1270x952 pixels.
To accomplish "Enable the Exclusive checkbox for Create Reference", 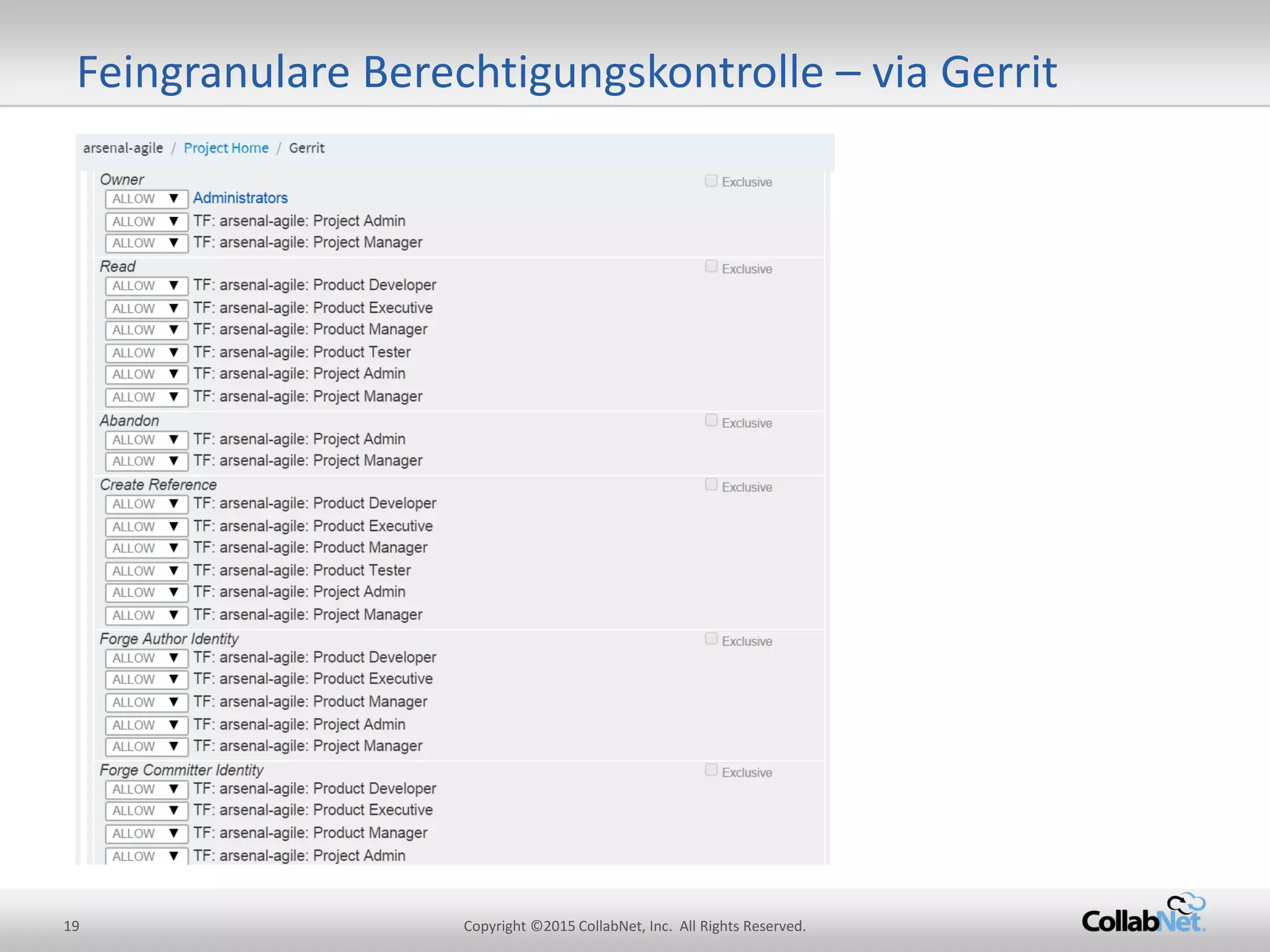I will point(711,485).
